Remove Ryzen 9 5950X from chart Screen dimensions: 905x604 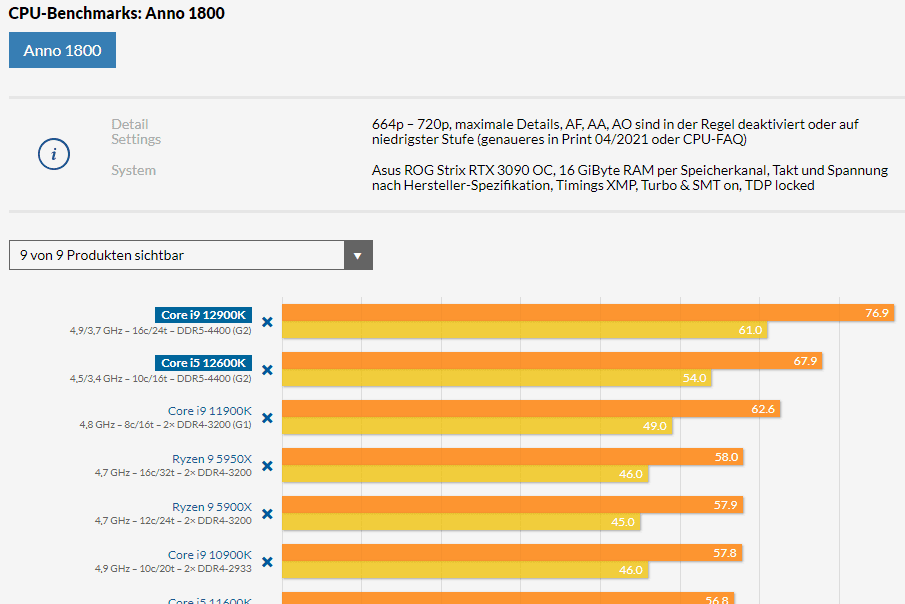coord(267,466)
